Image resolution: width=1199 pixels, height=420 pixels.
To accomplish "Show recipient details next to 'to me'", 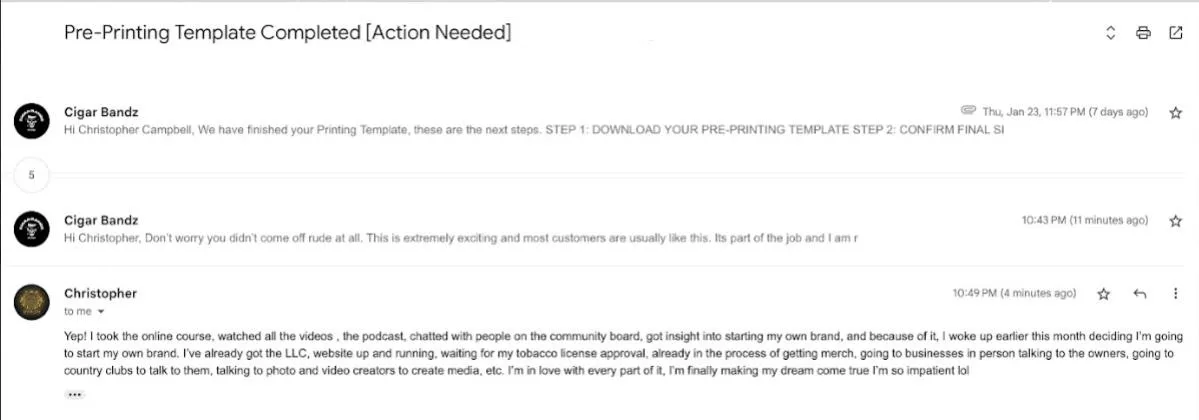I will tap(100, 311).
